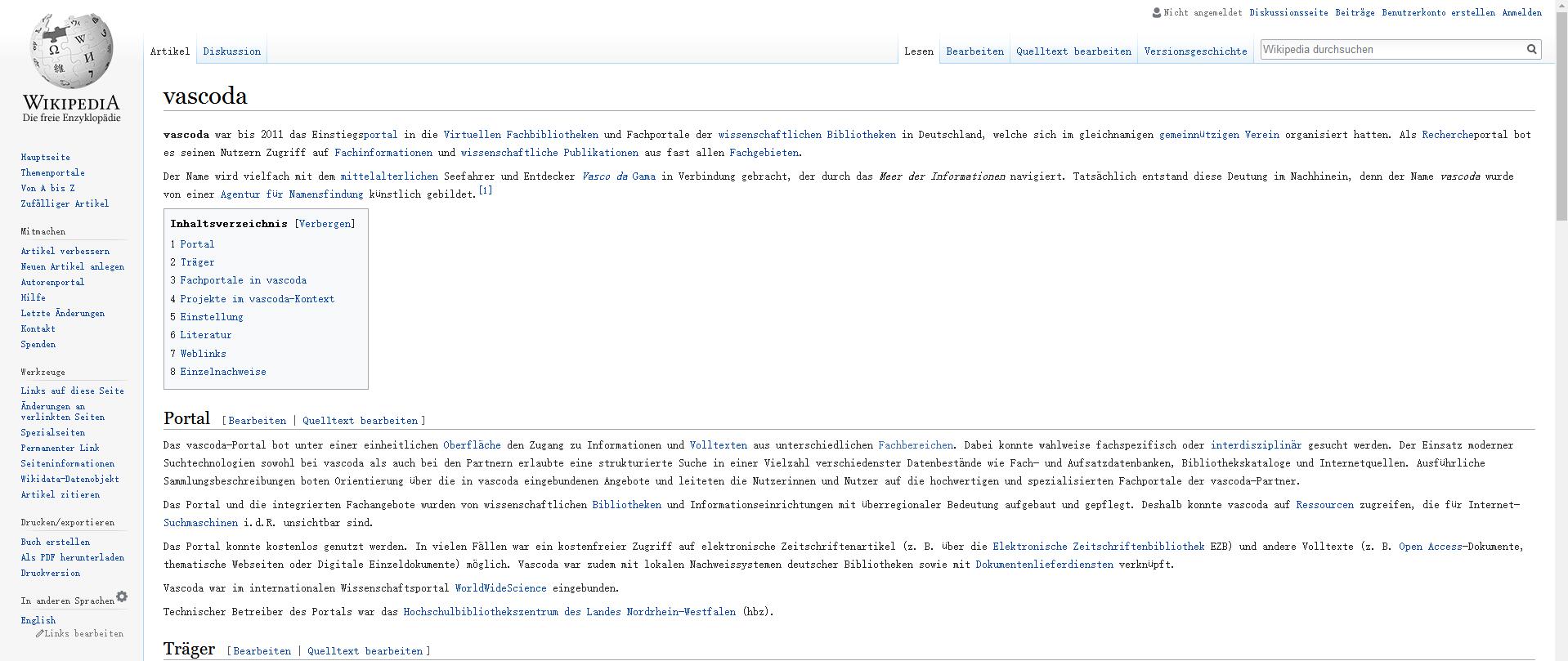This screenshot has width=1568, height=661.
Task: Jump to 3 Fachportale in vascoda
Action: tap(239, 280)
